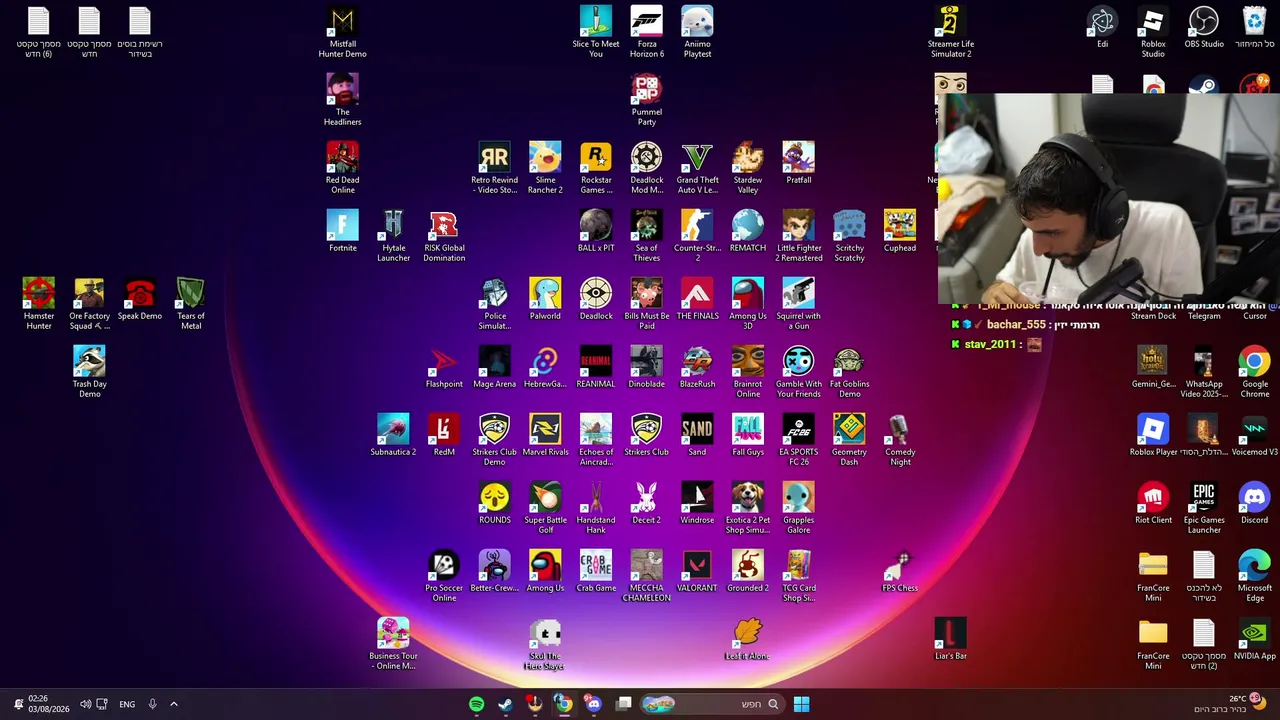This screenshot has height=720, width=1280.
Task: Open the Palworld shortcut
Action: pos(545,300)
